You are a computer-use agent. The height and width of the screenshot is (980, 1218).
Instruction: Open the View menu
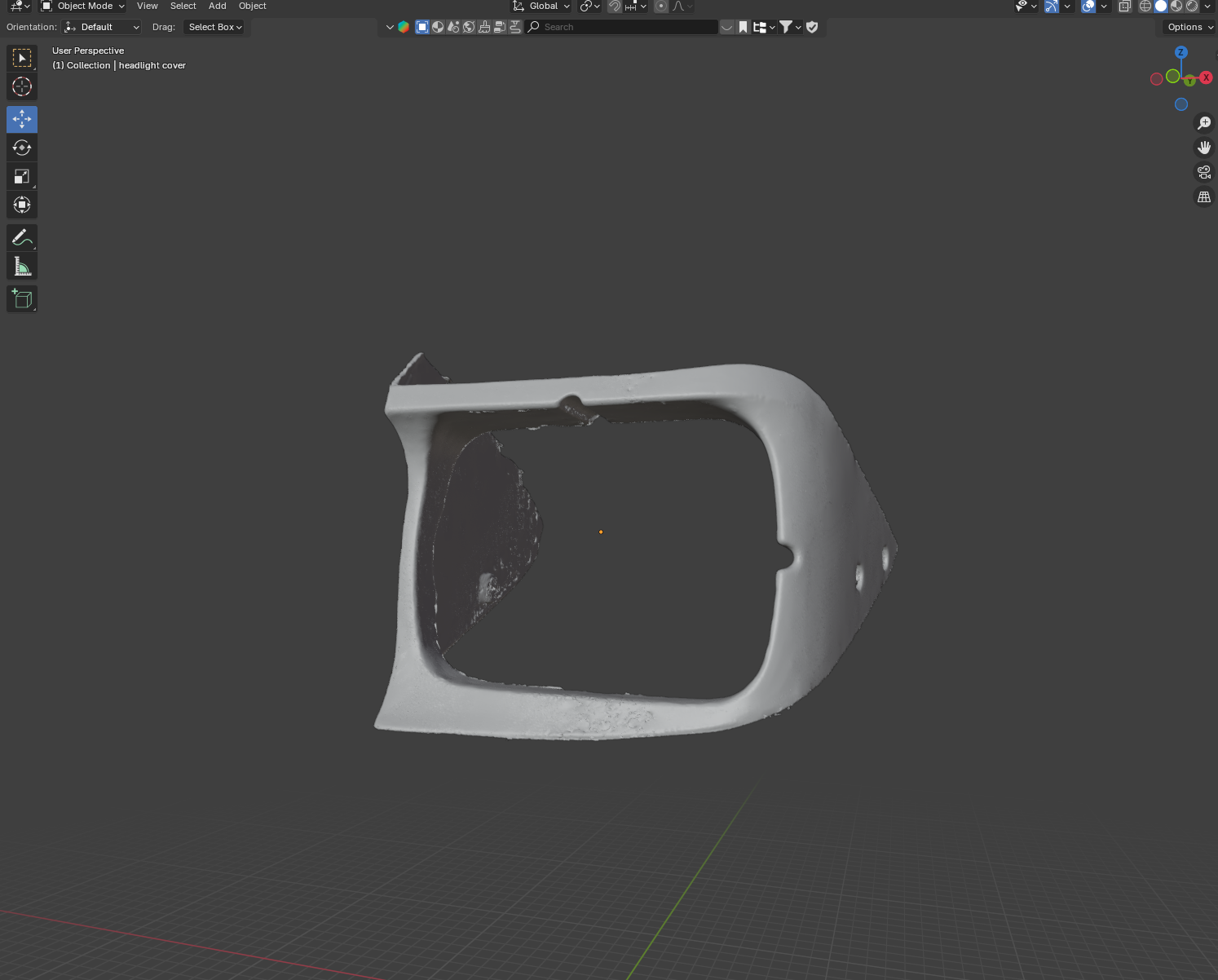(148, 7)
